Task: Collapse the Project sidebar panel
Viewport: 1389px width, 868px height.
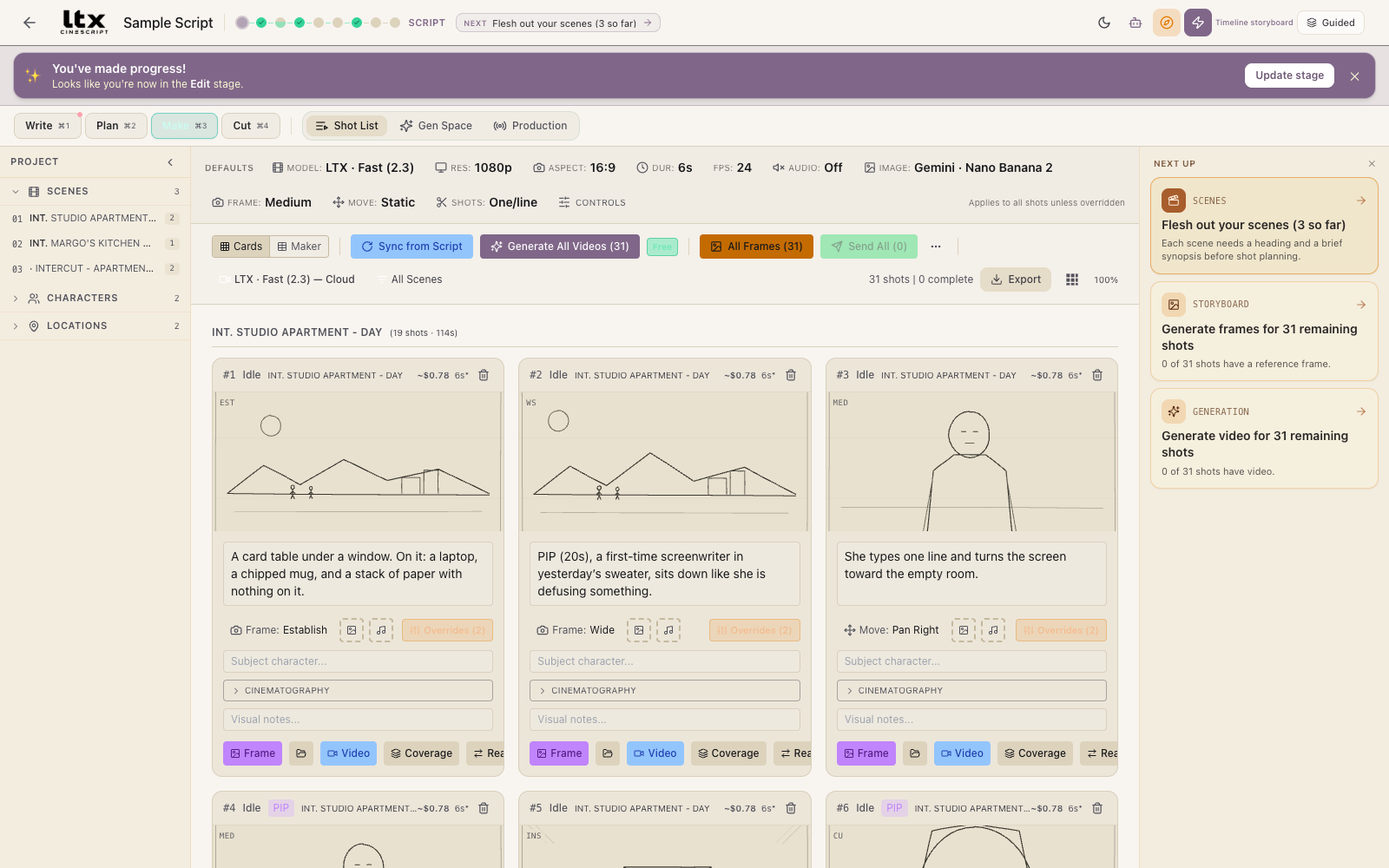Action: (x=170, y=162)
